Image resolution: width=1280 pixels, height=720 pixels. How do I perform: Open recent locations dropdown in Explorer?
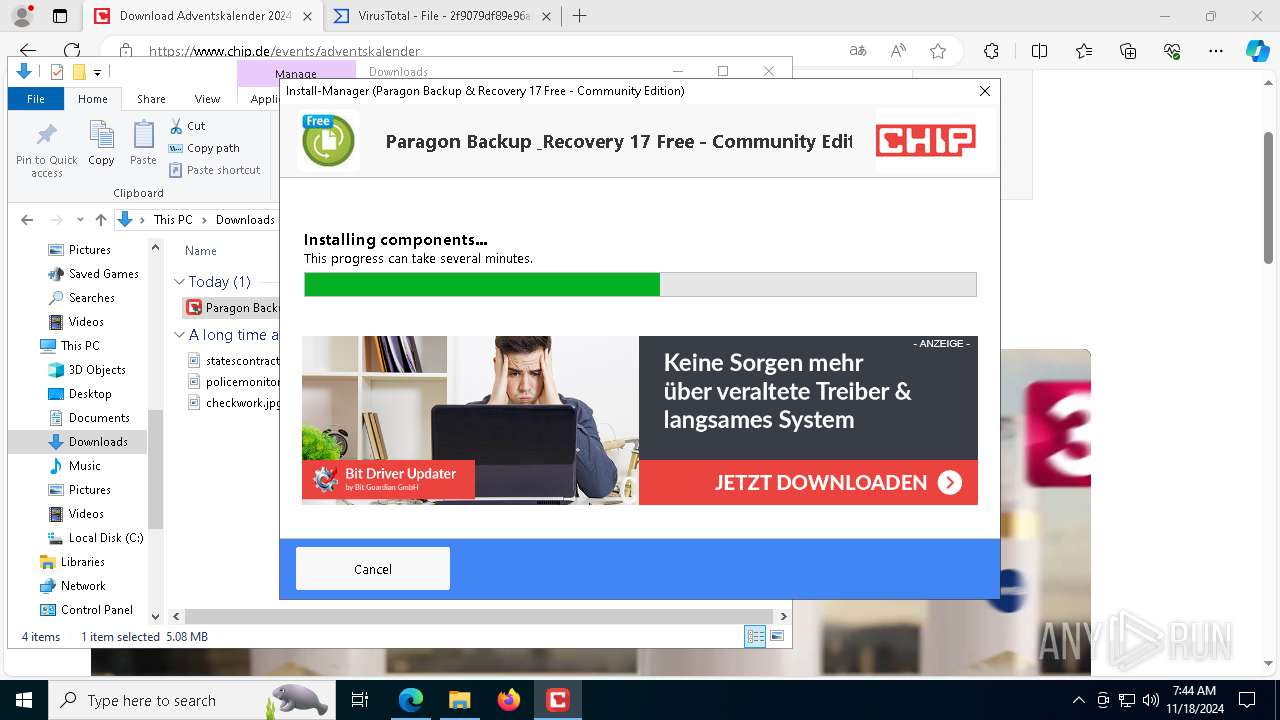tap(81, 220)
